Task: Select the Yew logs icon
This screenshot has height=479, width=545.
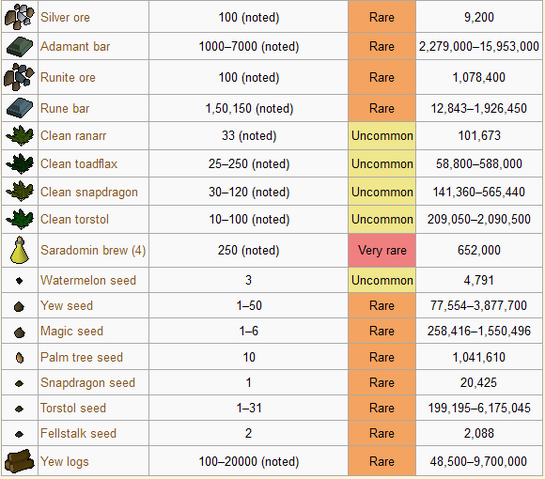Action: point(19,461)
